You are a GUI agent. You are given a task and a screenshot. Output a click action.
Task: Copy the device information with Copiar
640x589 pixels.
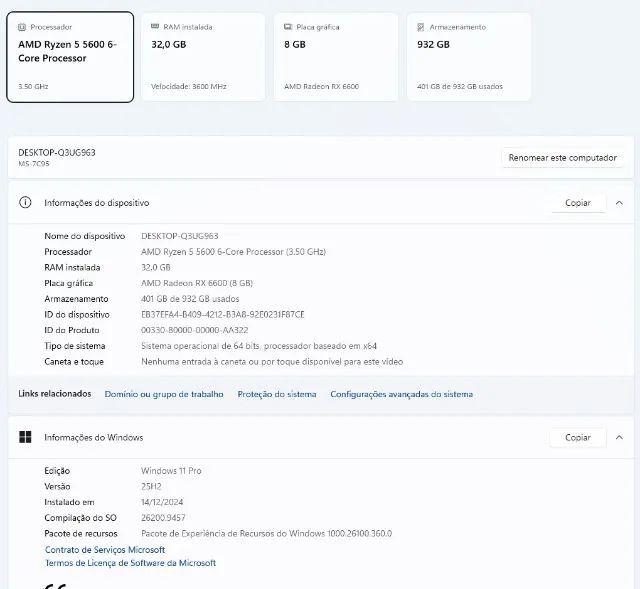(578, 203)
